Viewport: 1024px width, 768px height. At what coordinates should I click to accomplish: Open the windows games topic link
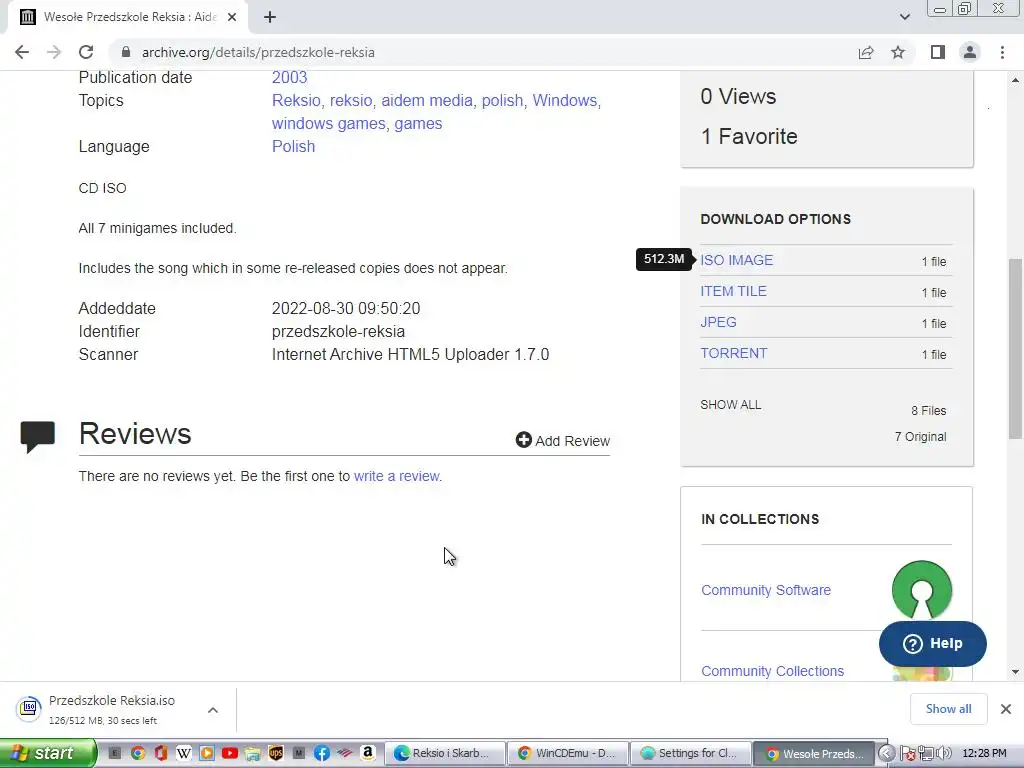(328, 123)
